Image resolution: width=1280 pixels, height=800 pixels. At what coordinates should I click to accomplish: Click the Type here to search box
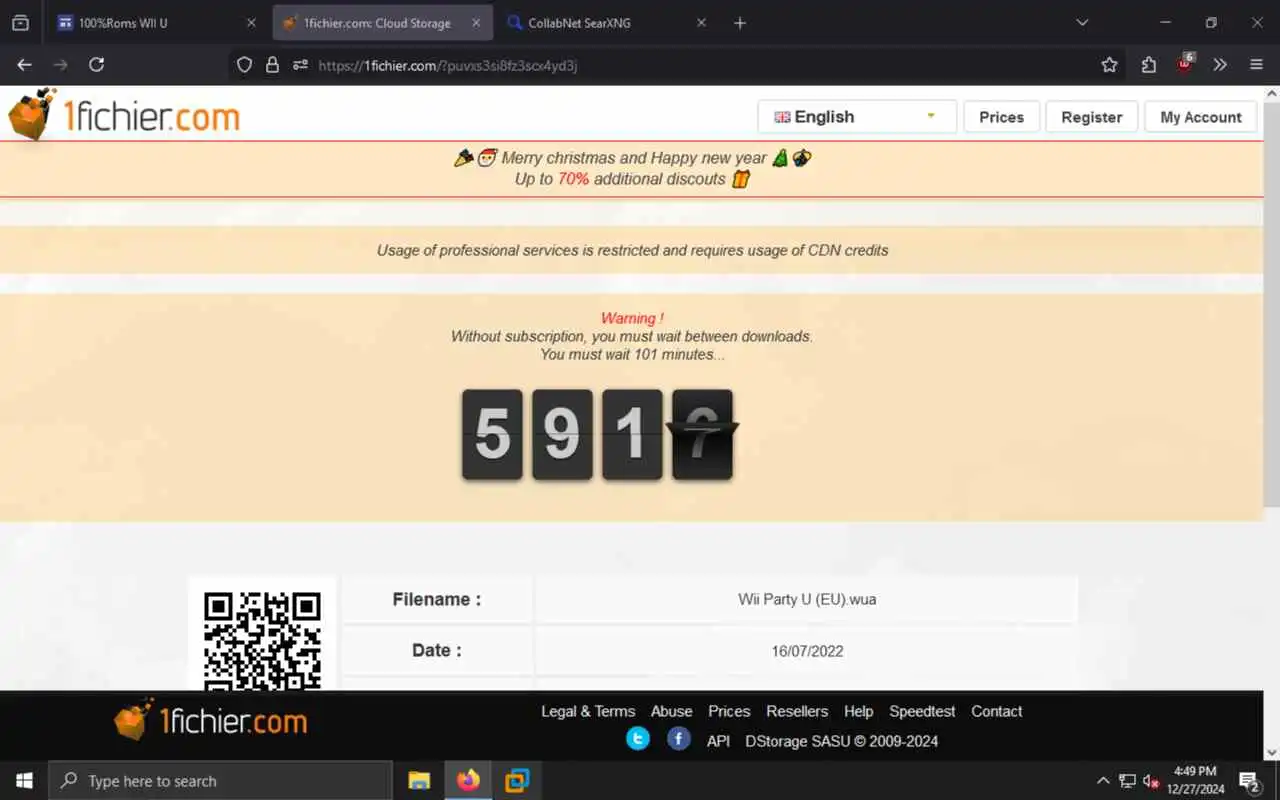[220, 781]
